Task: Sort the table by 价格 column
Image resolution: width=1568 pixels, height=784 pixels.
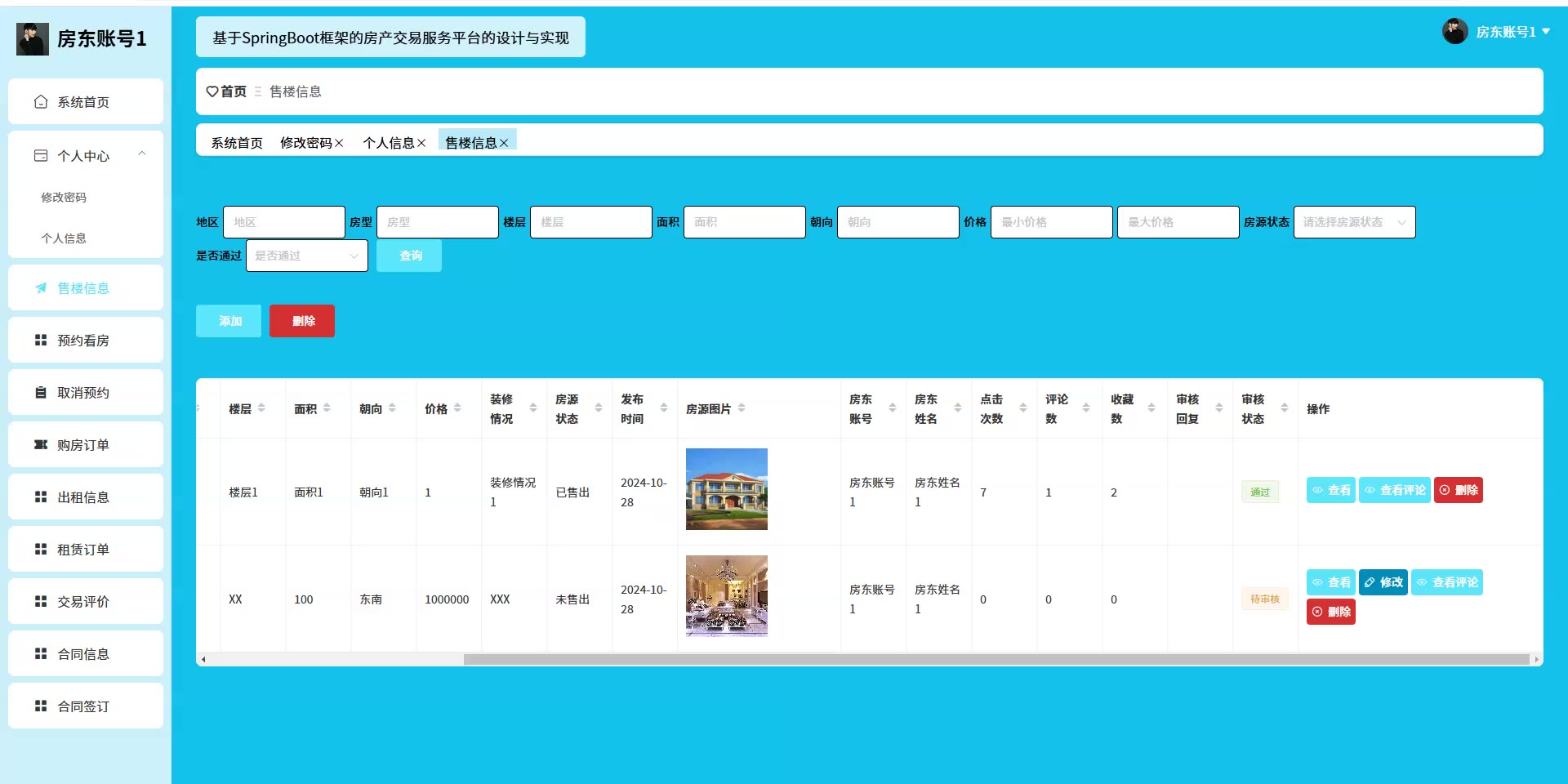Action: point(457,408)
